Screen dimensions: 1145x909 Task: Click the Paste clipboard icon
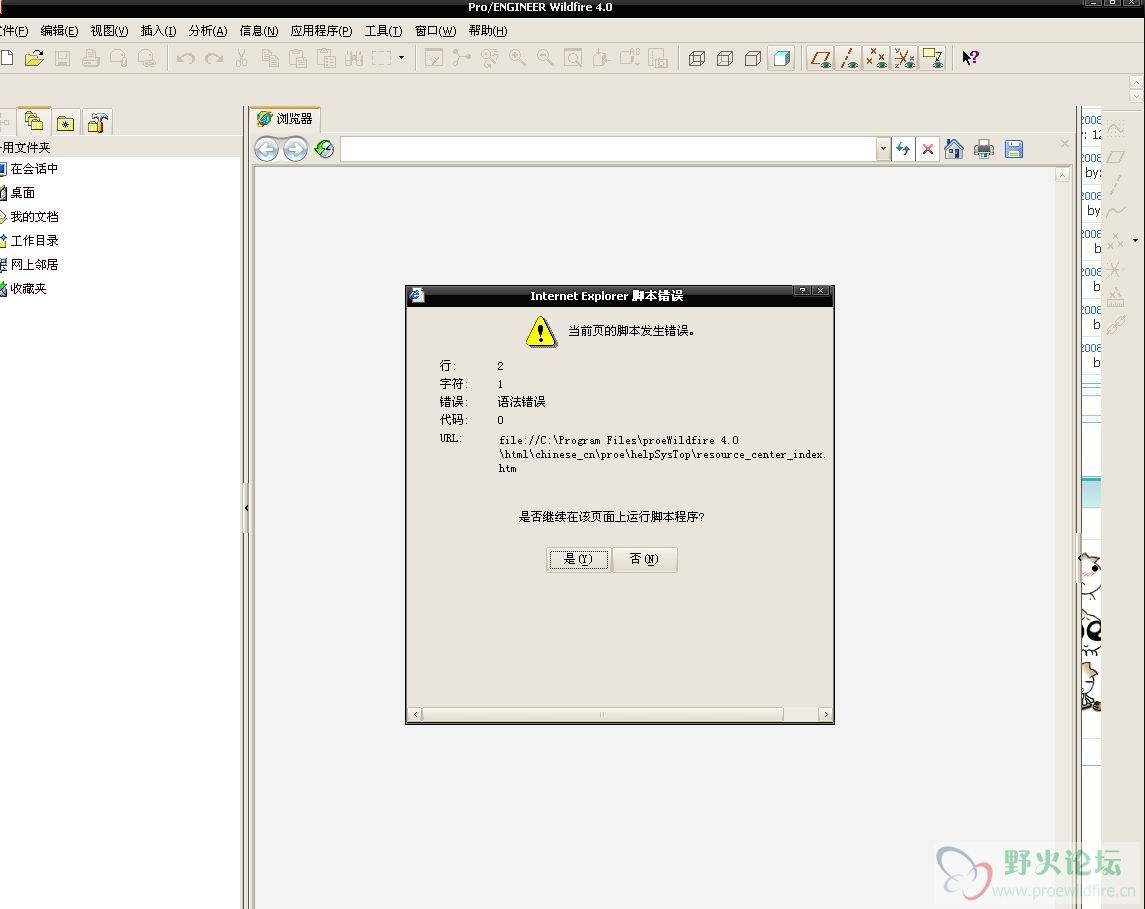pos(298,58)
